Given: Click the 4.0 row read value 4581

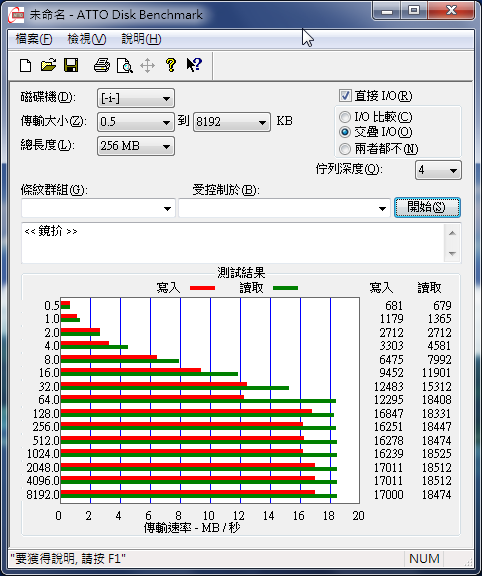Looking at the screenshot, I should pos(439,346).
